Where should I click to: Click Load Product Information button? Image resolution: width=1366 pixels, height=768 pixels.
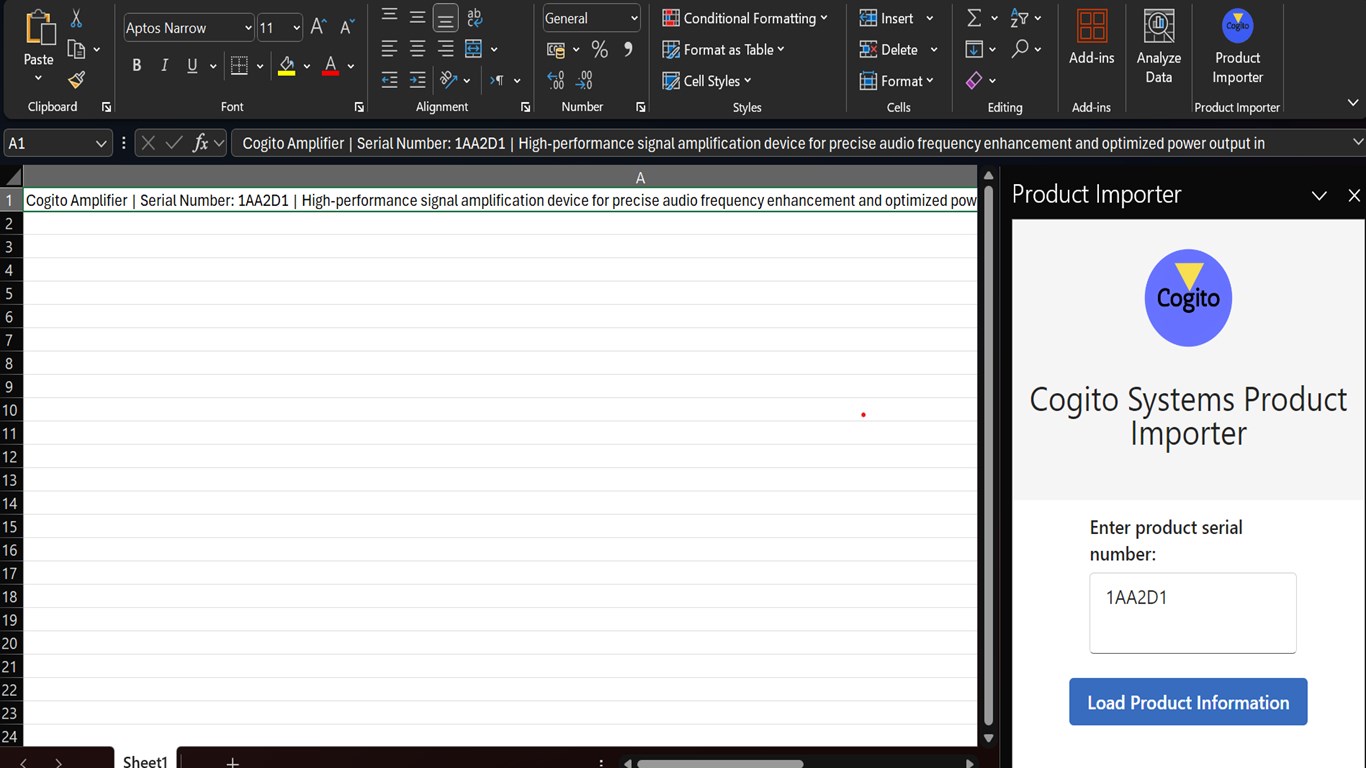point(1188,702)
